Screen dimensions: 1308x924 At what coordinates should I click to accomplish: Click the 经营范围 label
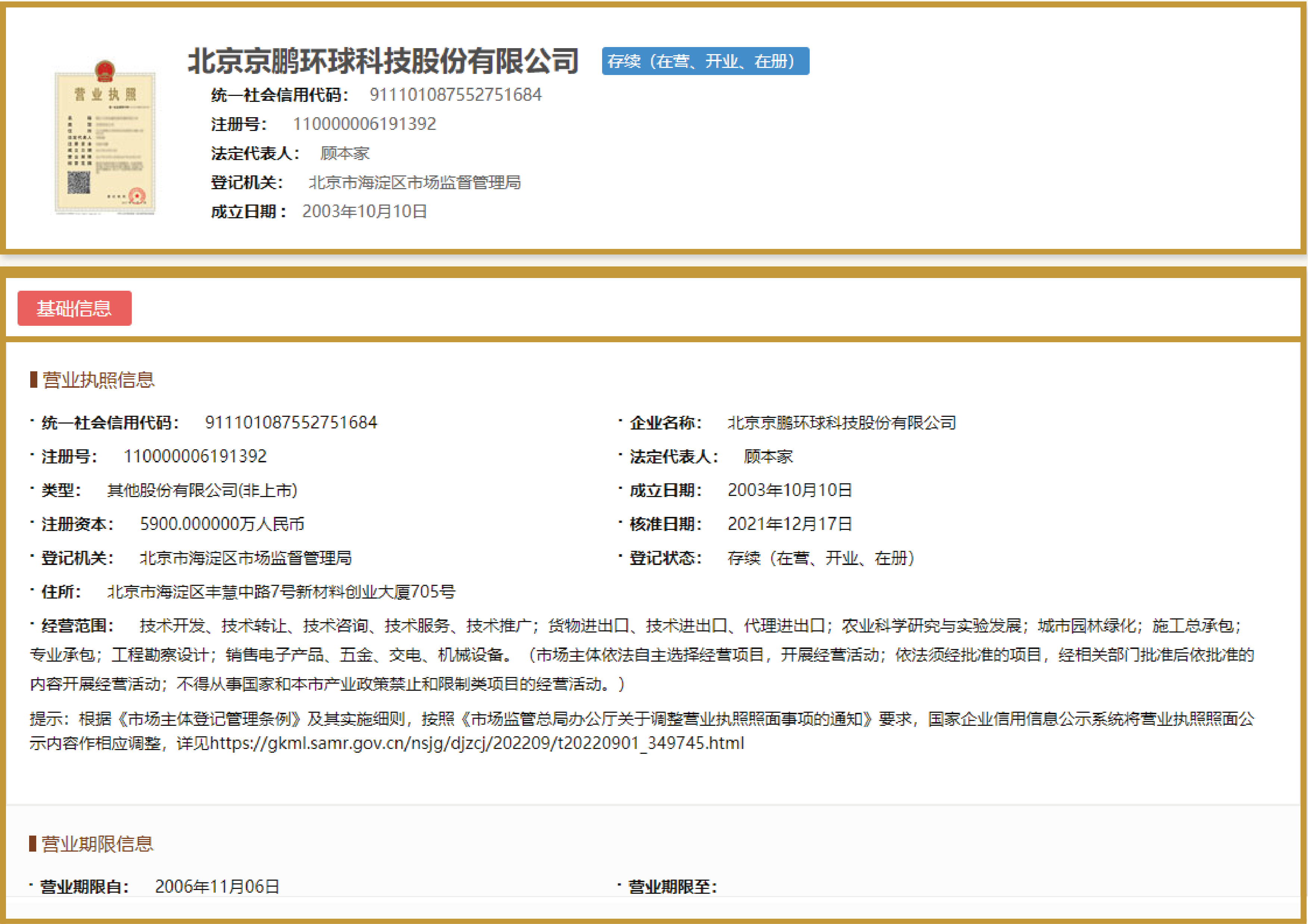[x=78, y=625]
